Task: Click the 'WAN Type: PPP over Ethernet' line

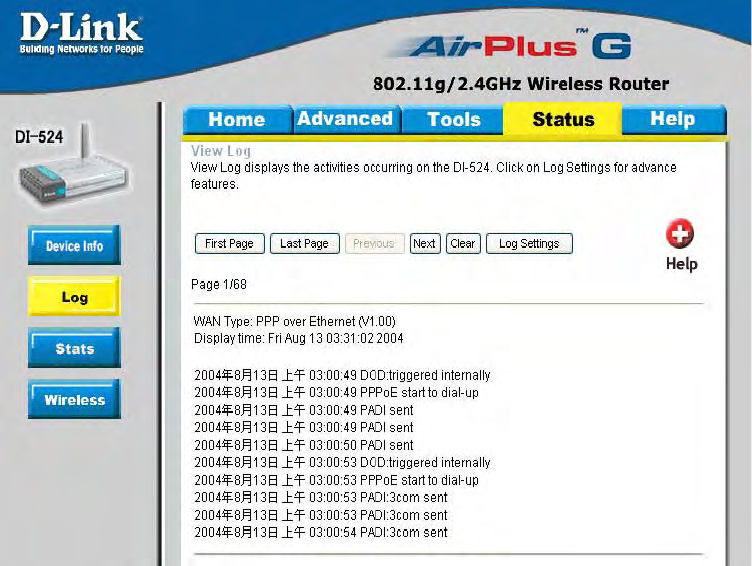Action: [294, 321]
